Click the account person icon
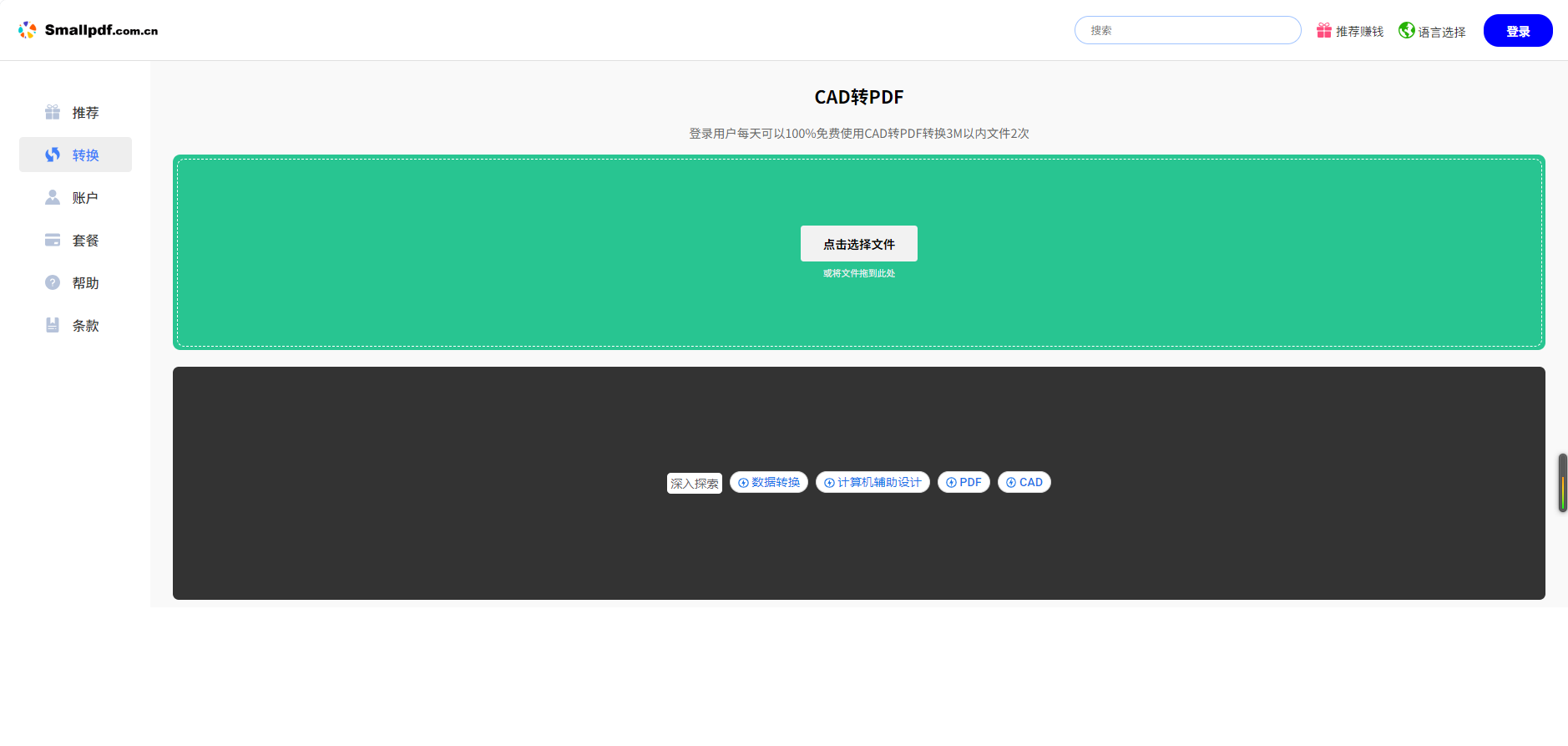This screenshot has width=1568, height=746. point(53,197)
